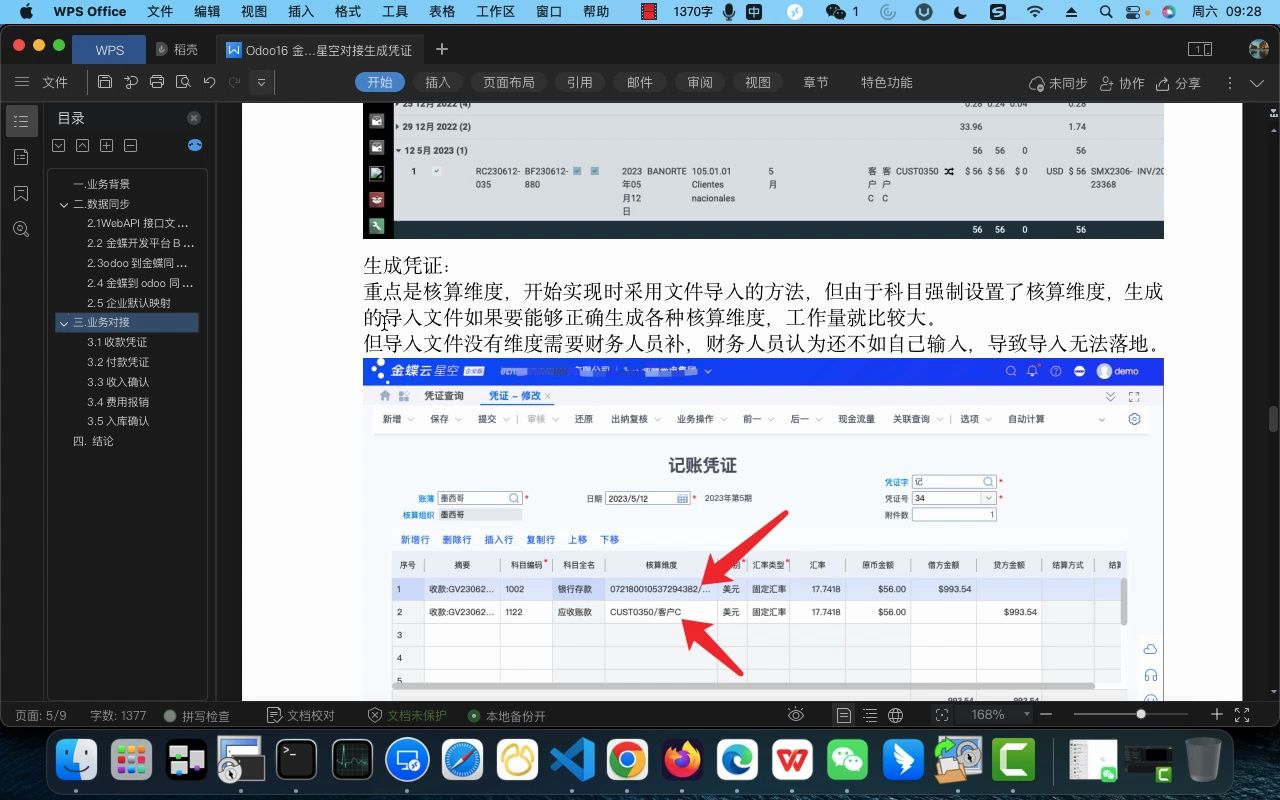The image size is (1280, 800).
Task: Click the export-to-PDF icon beside Save
Action: click(131, 83)
